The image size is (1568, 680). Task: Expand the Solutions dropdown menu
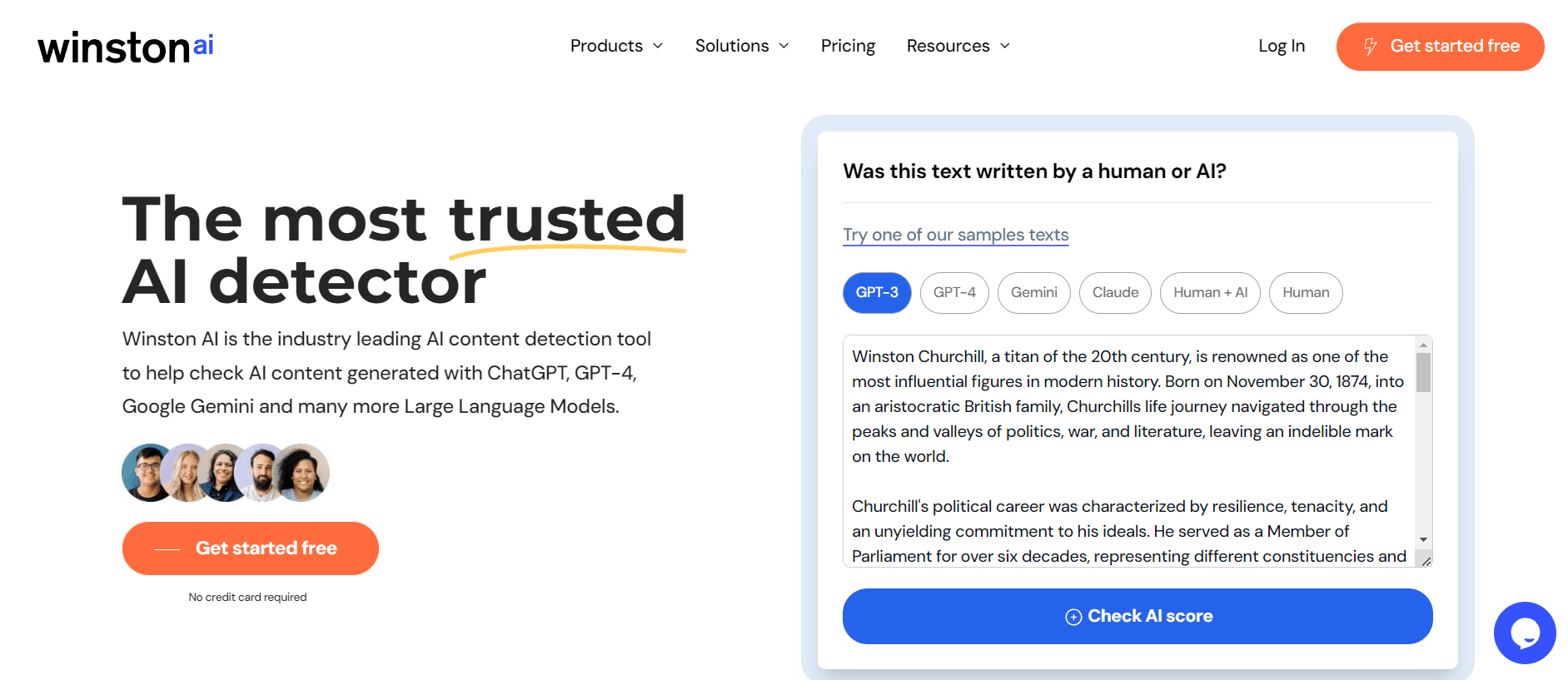point(741,46)
